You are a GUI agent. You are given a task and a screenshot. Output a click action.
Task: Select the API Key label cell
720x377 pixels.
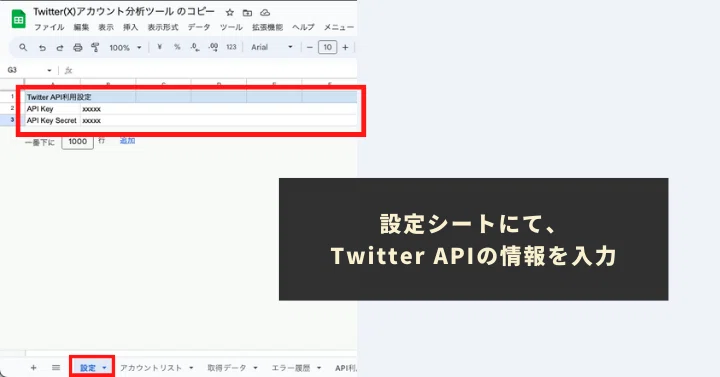coord(53,109)
